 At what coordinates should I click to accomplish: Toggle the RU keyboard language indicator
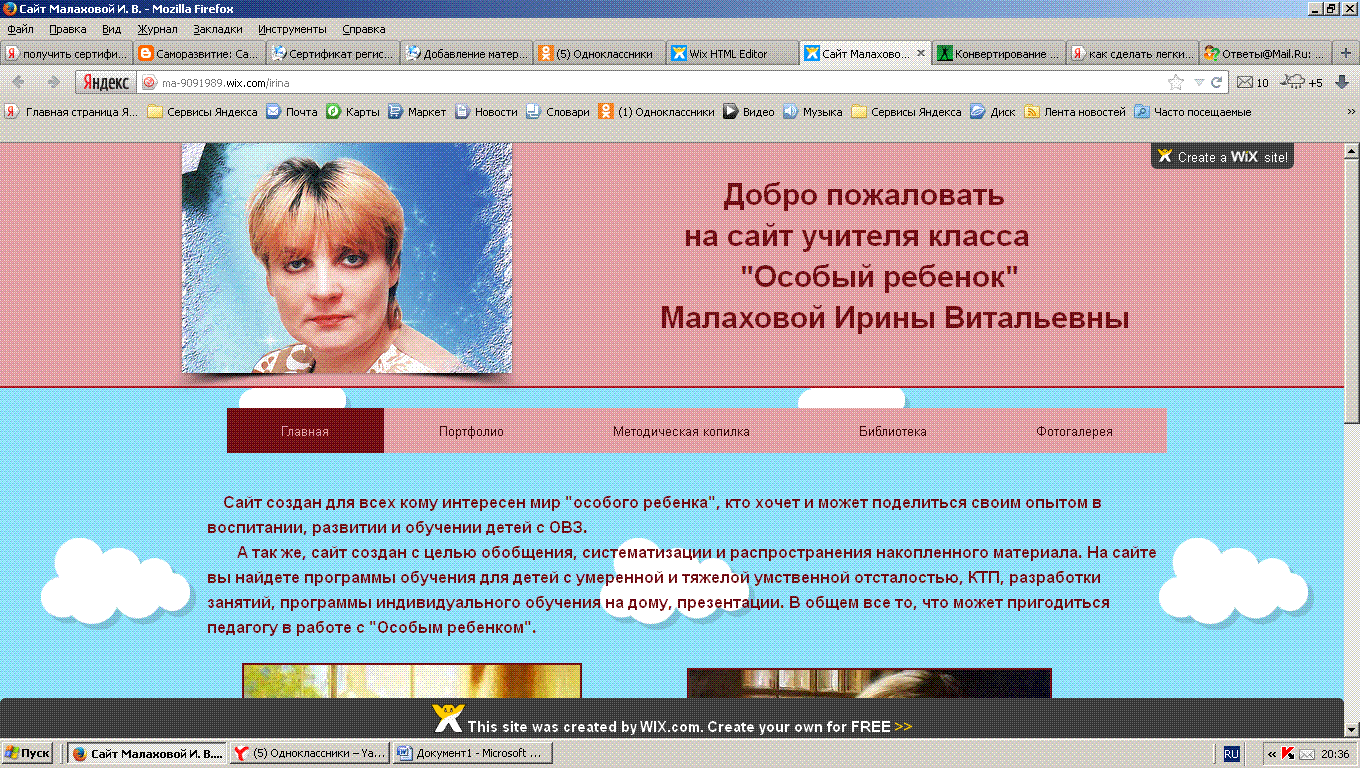tap(1232, 754)
